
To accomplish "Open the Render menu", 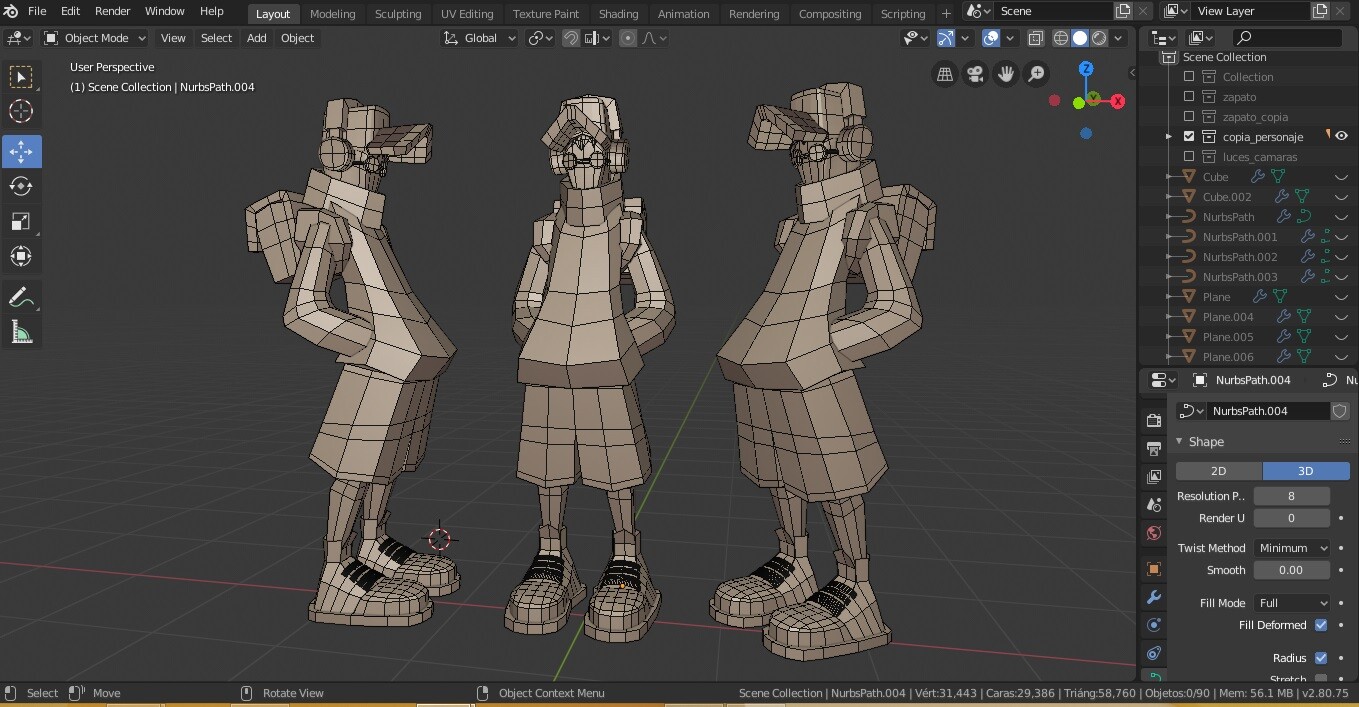I will point(112,11).
